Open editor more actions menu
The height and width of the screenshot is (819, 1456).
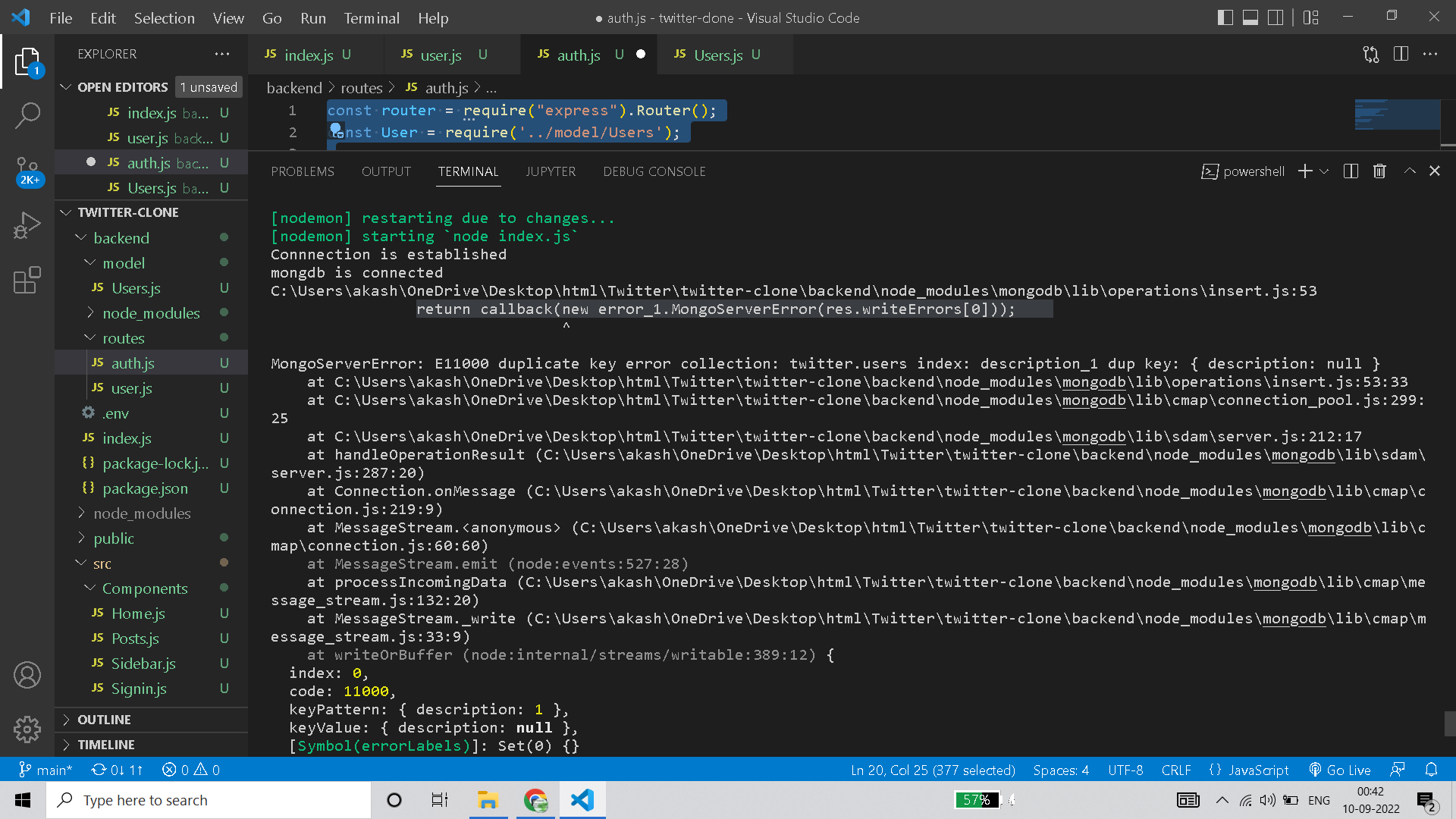click(1430, 54)
